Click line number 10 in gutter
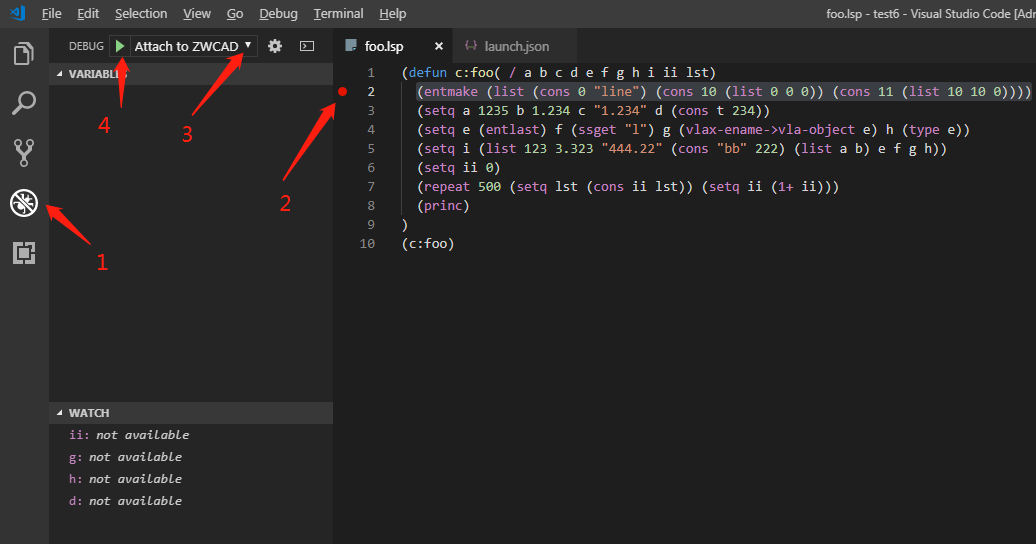Image resolution: width=1036 pixels, height=544 pixels. (367, 244)
